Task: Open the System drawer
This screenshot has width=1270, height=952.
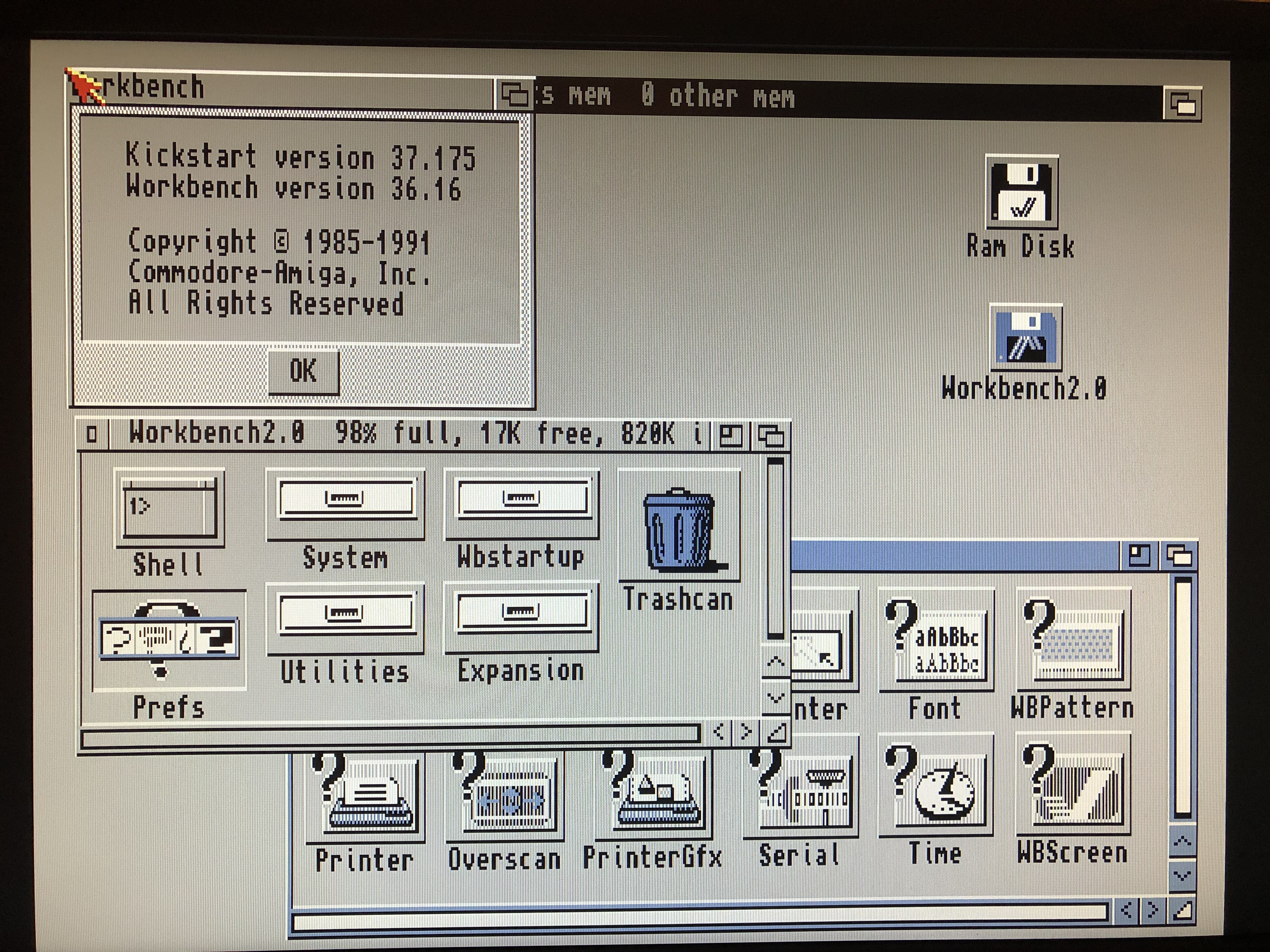Action: point(346,504)
